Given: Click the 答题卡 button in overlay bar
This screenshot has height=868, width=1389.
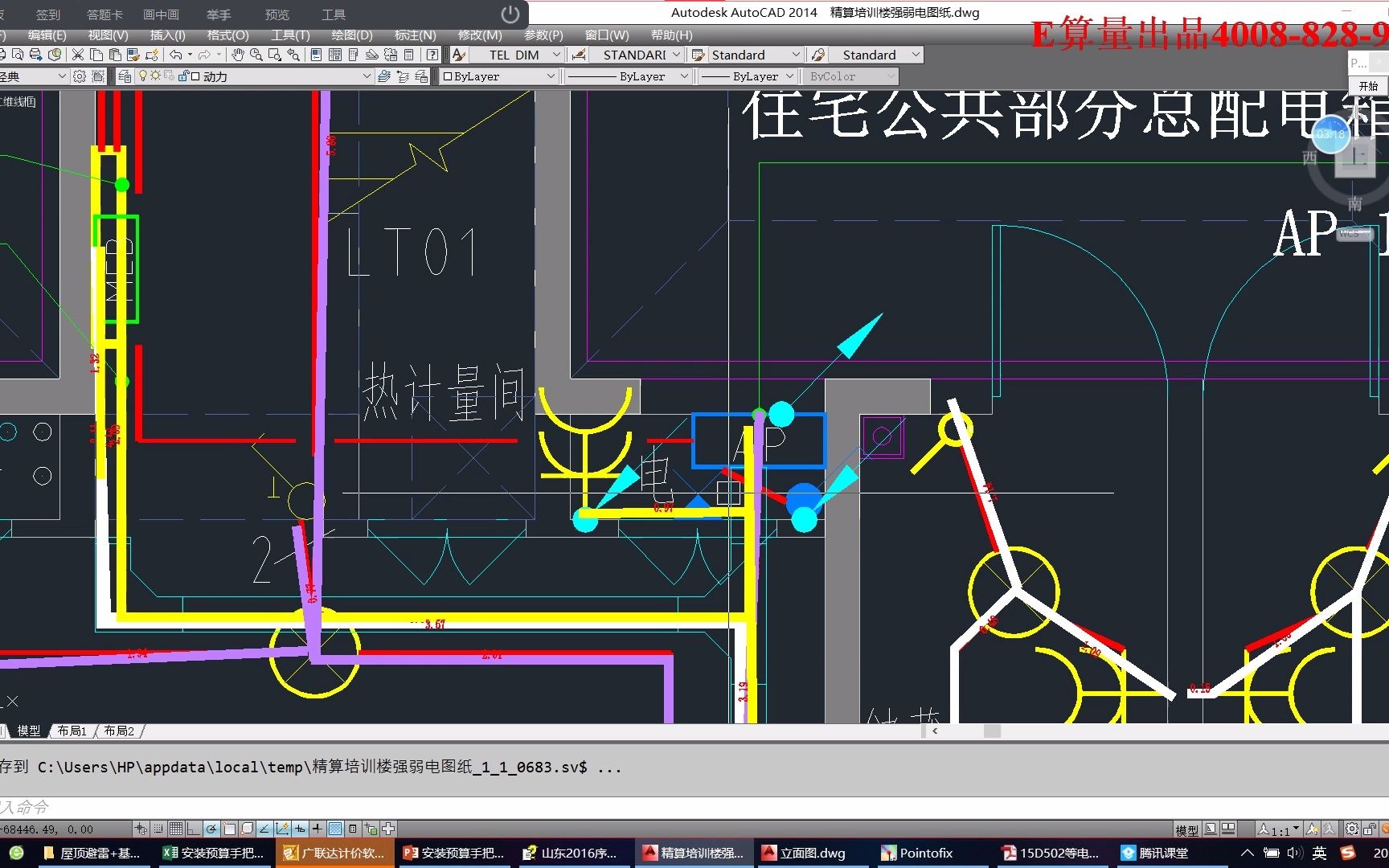Looking at the screenshot, I should coord(104,14).
